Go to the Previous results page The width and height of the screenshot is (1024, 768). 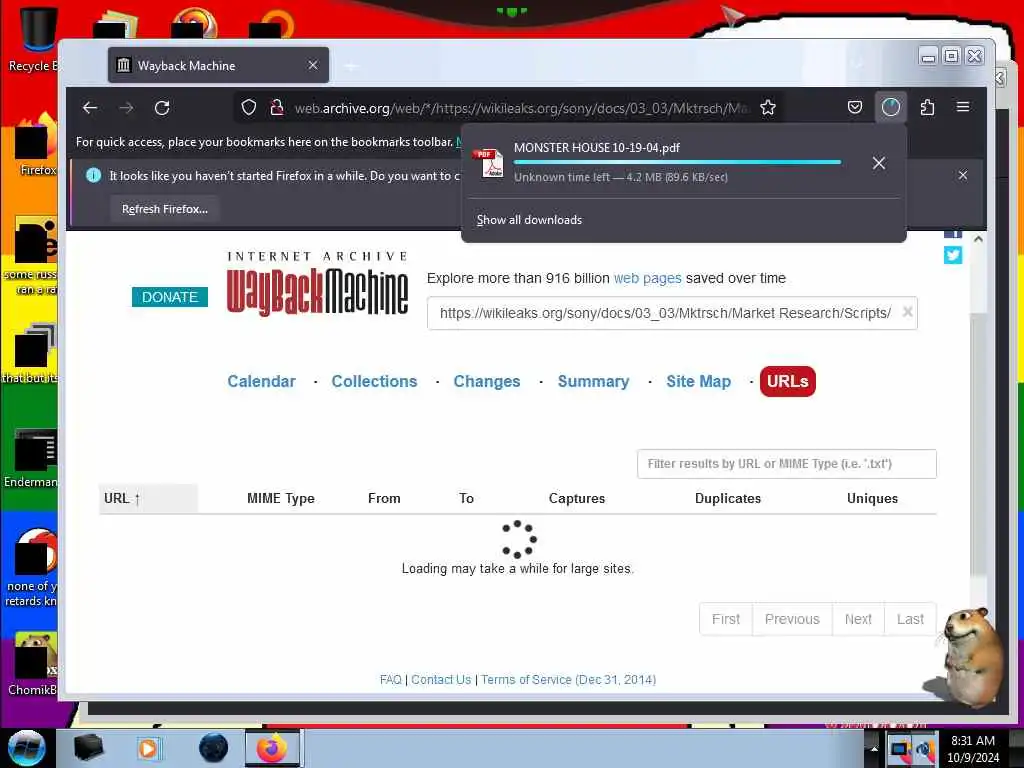(792, 619)
